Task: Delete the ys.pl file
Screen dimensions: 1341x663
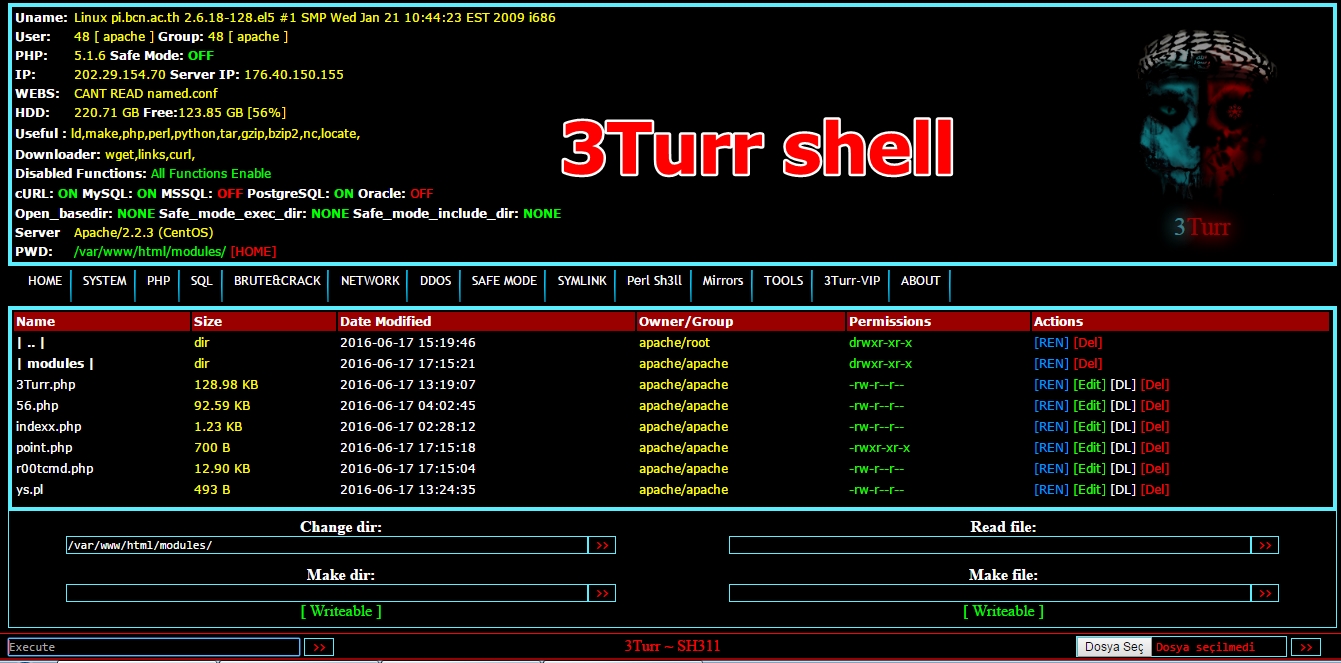Action: pos(1155,489)
